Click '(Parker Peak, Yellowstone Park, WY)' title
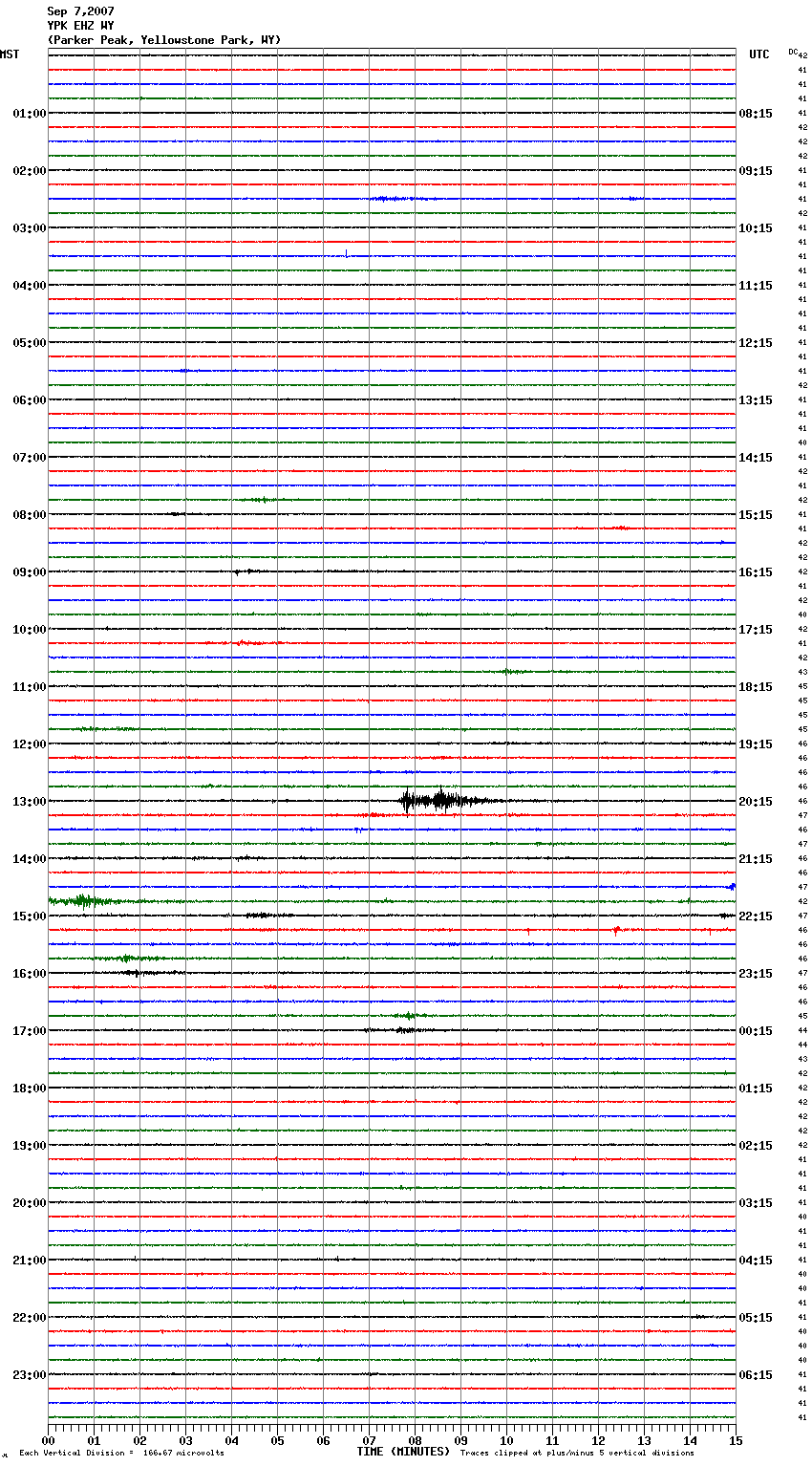The height and width of the screenshot is (1466, 812). [x=164, y=40]
